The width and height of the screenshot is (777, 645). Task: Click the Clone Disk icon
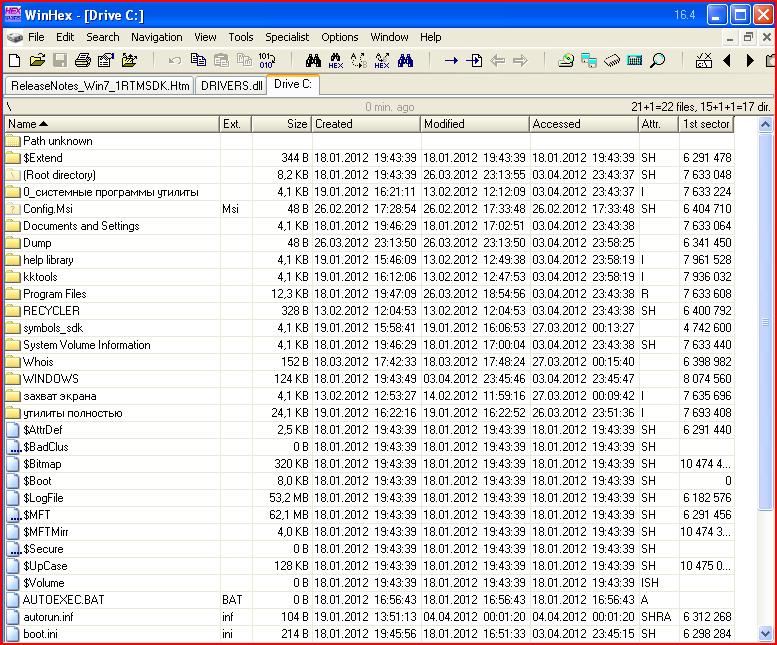pos(589,61)
